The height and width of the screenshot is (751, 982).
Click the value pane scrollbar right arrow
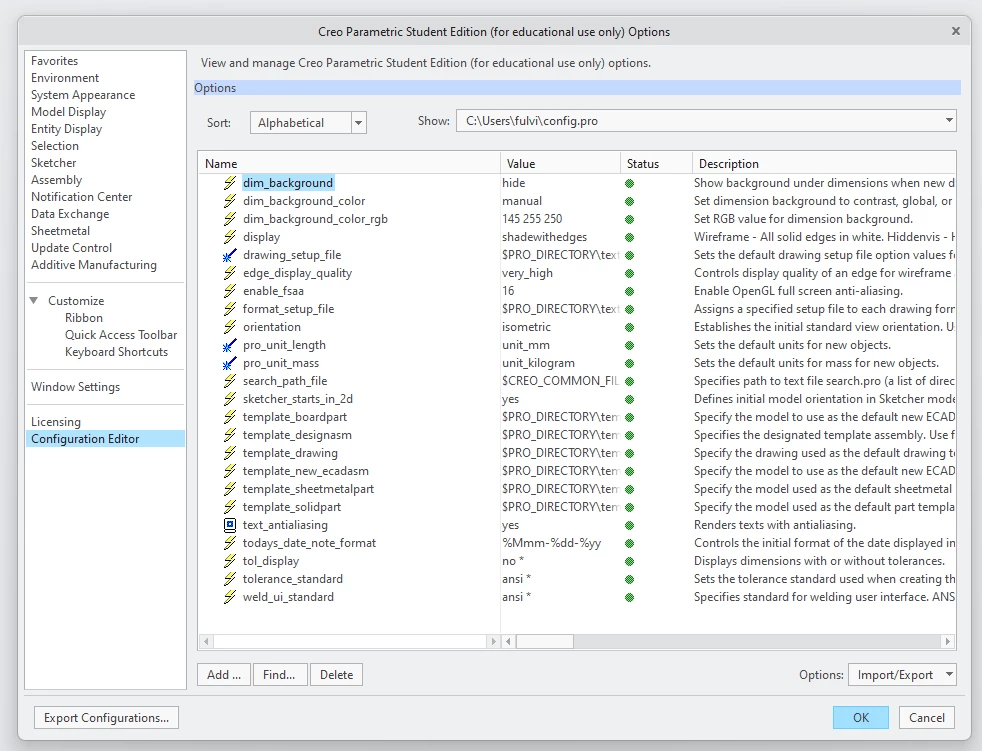pyautogui.click(x=948, y=641)
